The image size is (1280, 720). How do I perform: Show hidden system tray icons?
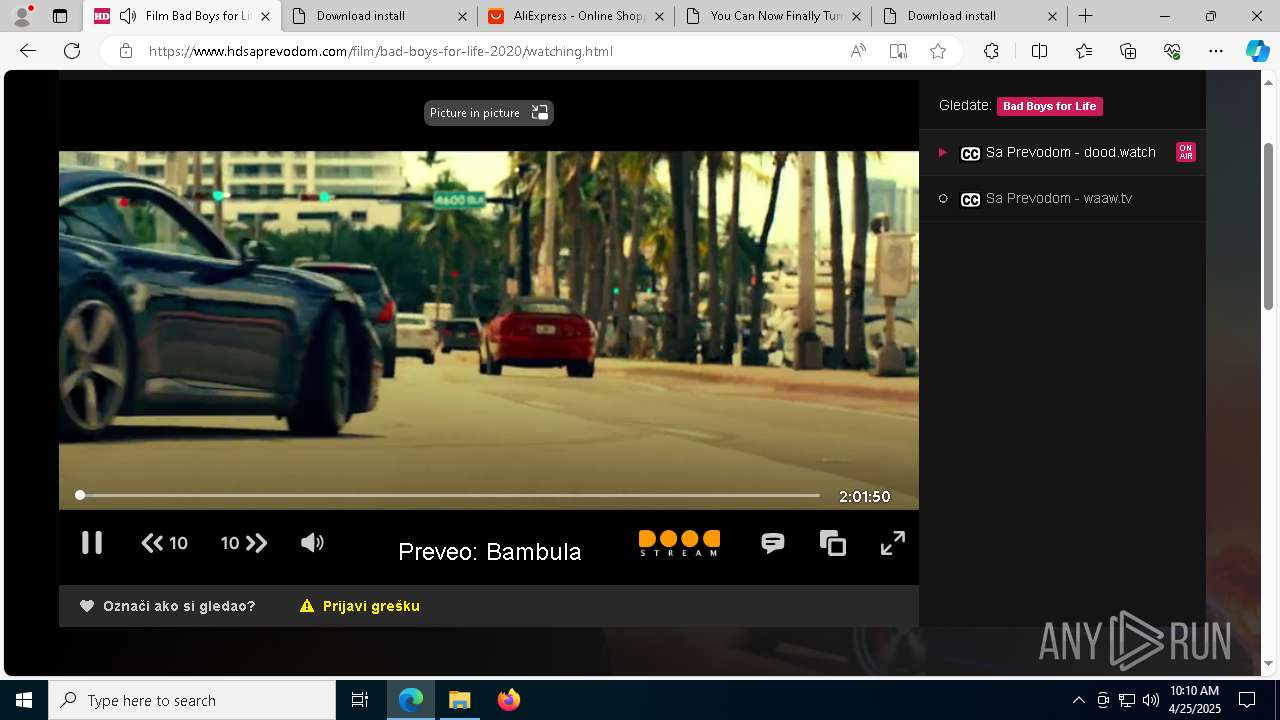[1078, 700]
